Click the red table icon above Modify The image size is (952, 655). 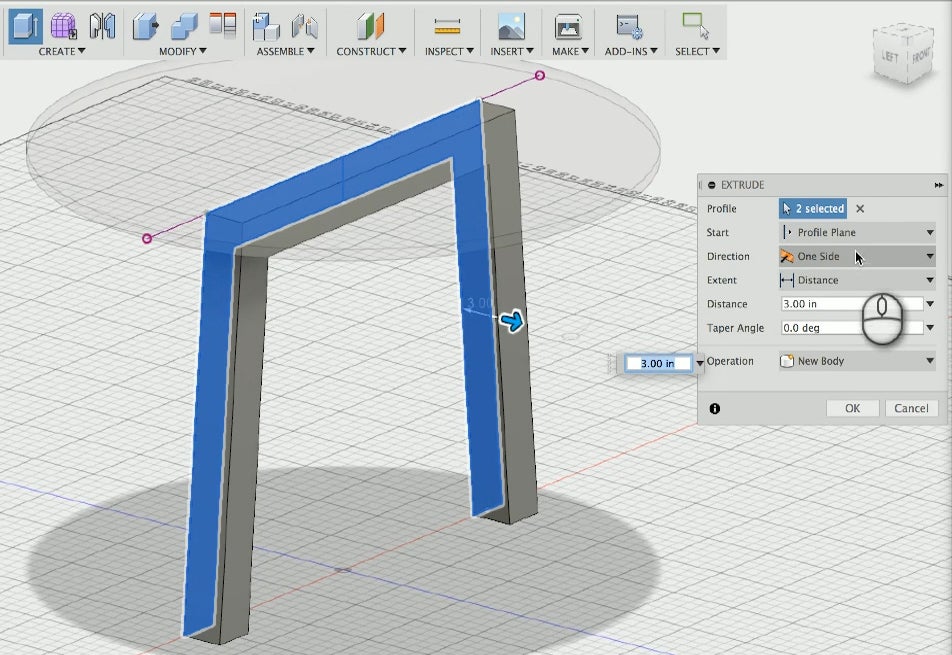223,24
